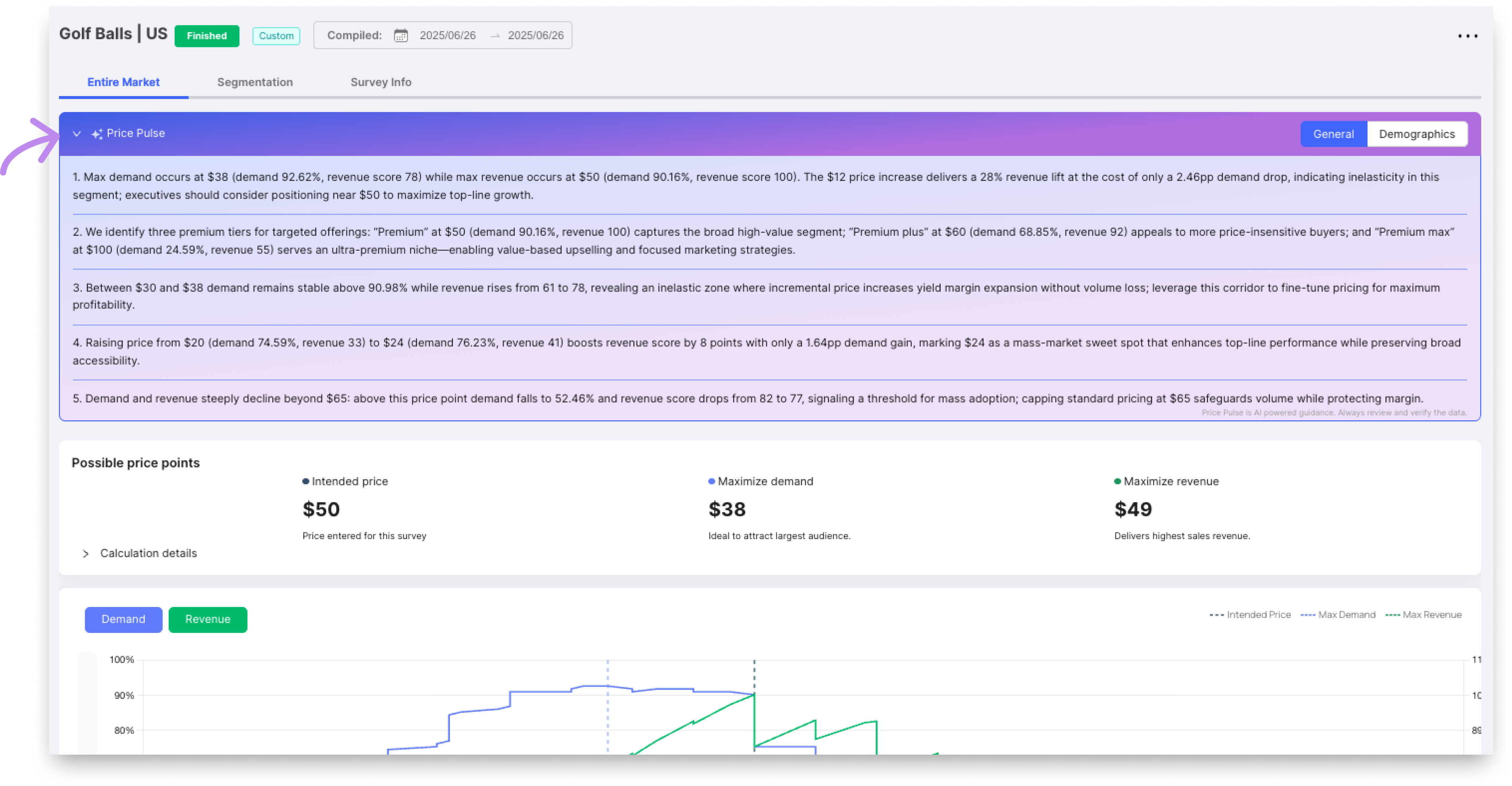Collapse the Price Pulse panel chevron
Screen dimensions: 1512x786
pos(76,134)
